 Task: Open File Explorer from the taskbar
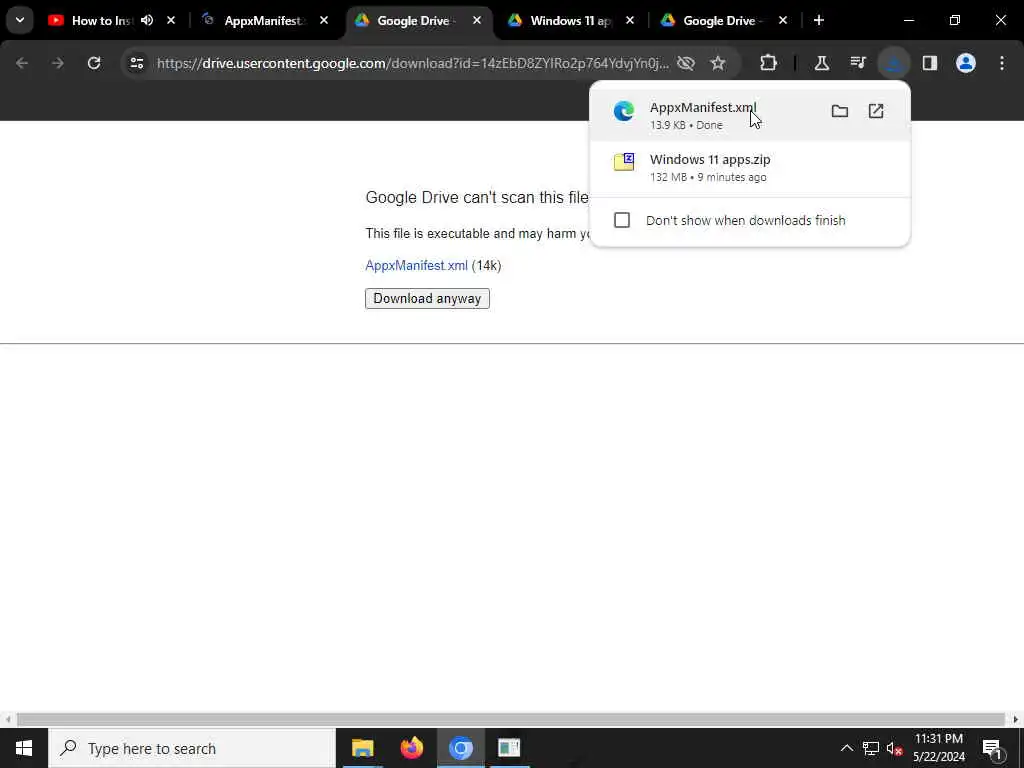[x=362, y=748]
